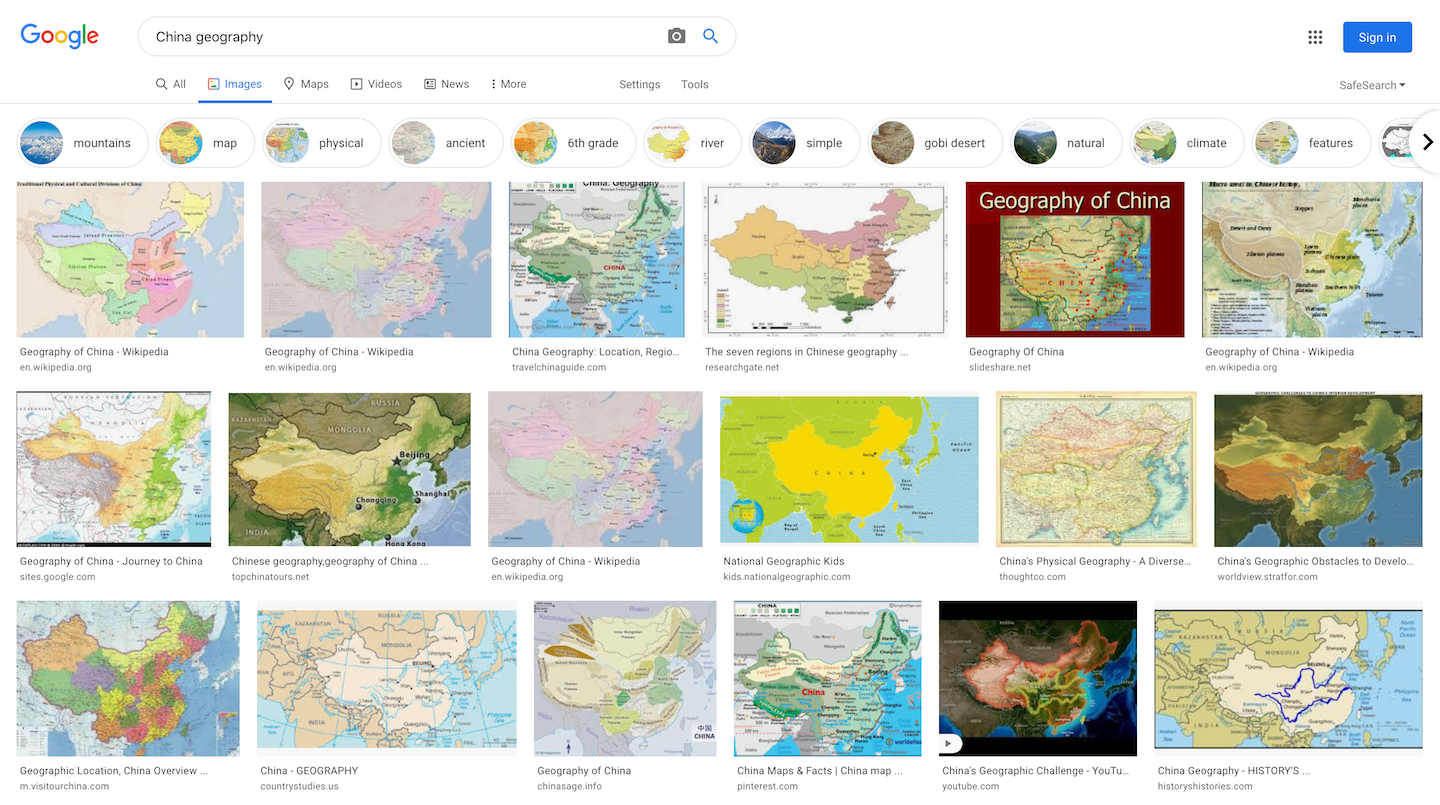The image size is (1440, 805).
Task: Open the sites.google.com Journey to China thumbnail
Action: point(114,469)
